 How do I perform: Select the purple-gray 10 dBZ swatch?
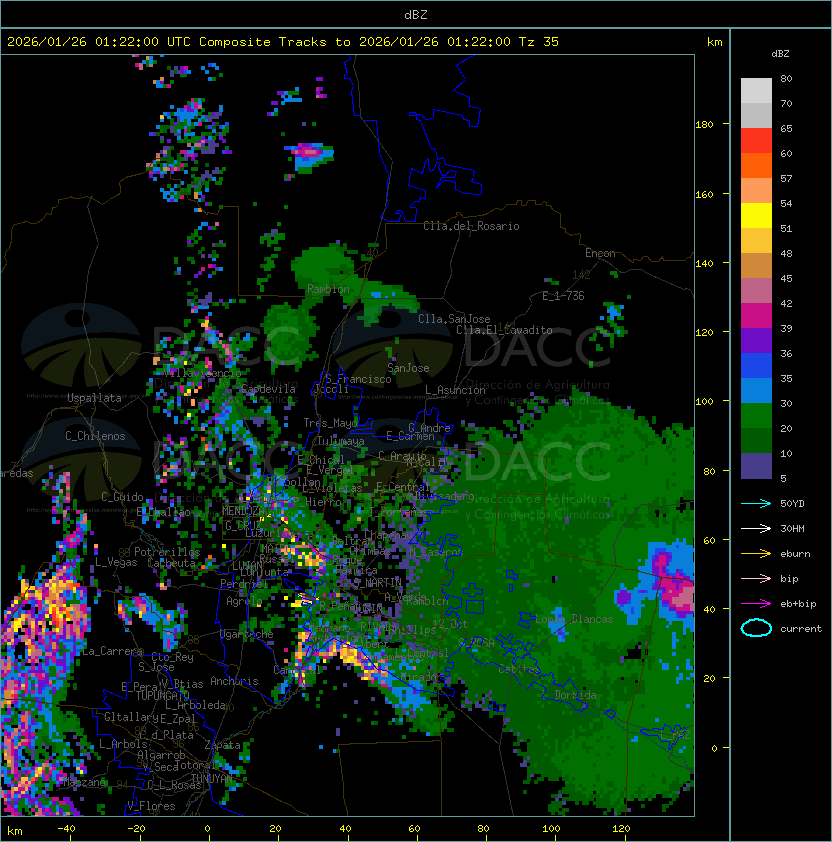point(756,466)
